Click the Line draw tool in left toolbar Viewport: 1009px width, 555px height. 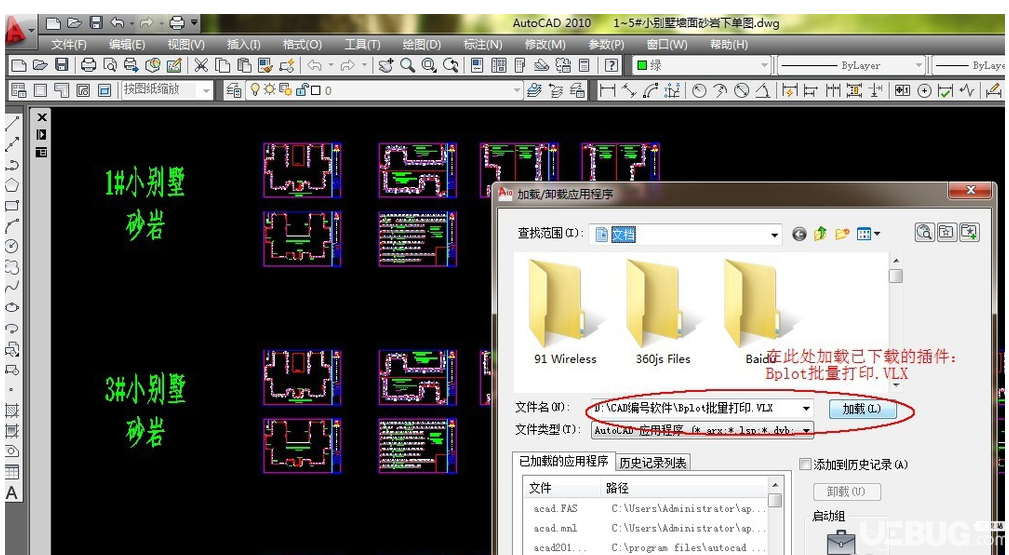12,124
